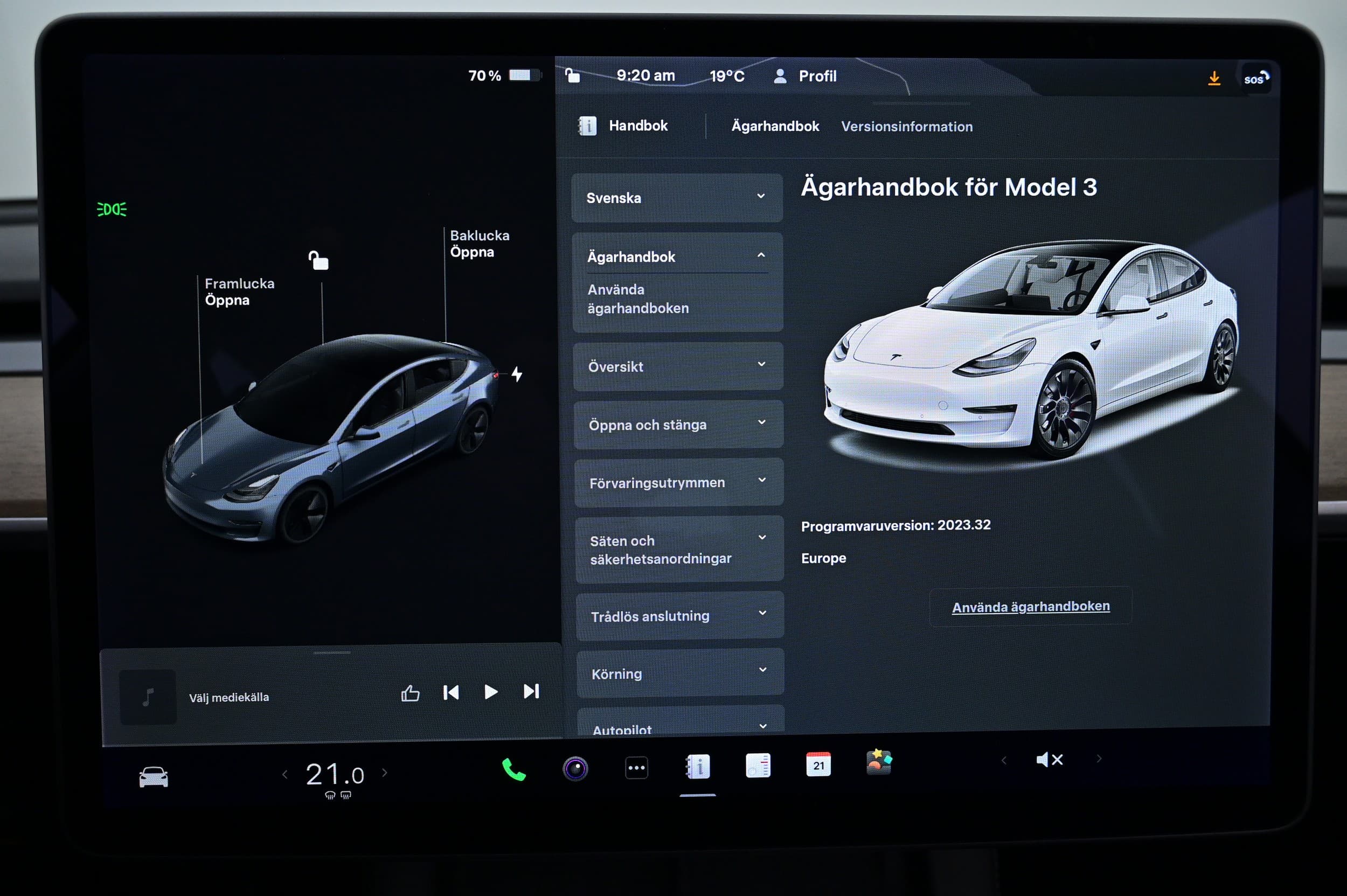Play the media
Image resolution: width=1347 pixels, height=896 pixels.
click(490, 692)
